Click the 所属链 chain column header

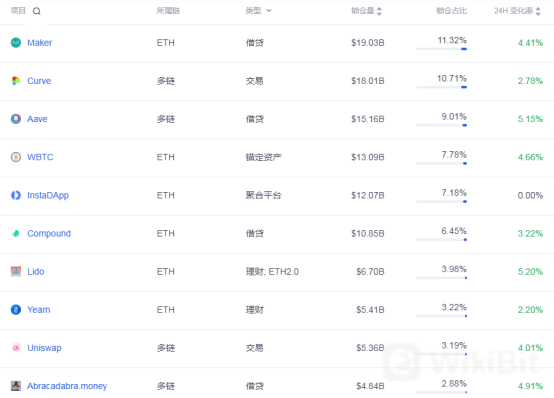pos(168,11)
